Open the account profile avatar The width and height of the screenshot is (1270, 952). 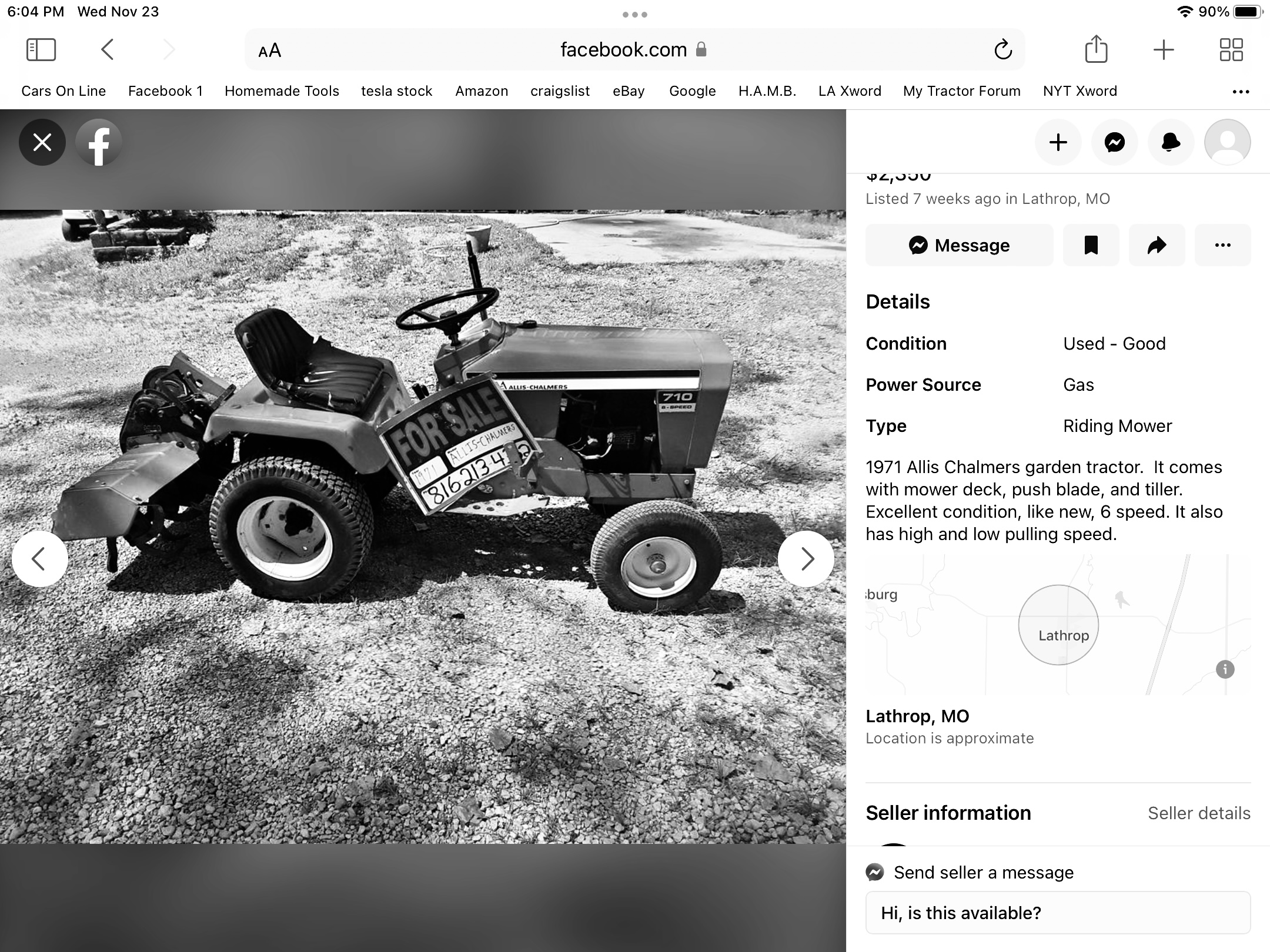pos(1228,142)
